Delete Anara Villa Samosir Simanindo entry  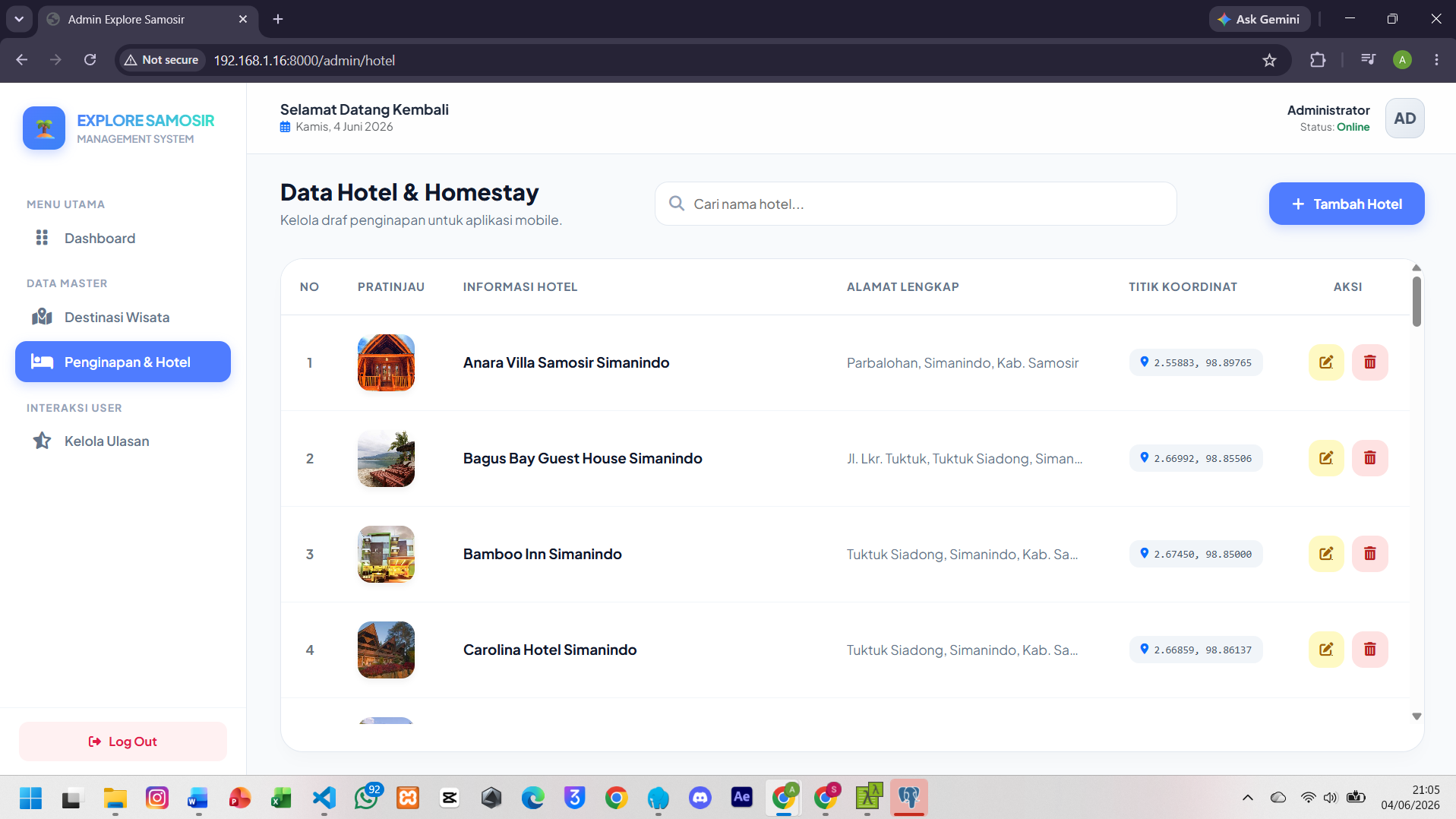[1370, 362]
